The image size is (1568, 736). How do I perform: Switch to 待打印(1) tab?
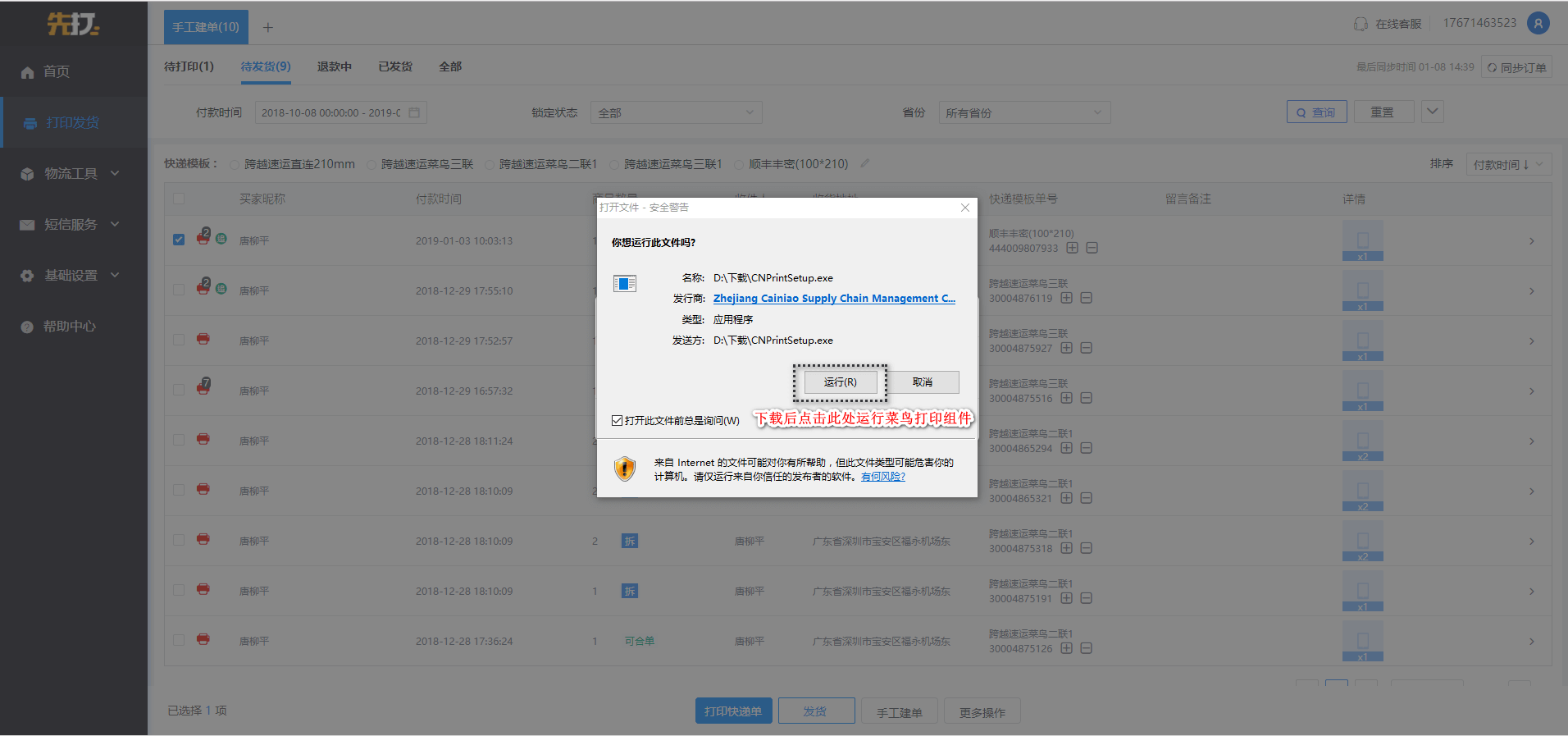click(189, 66)
